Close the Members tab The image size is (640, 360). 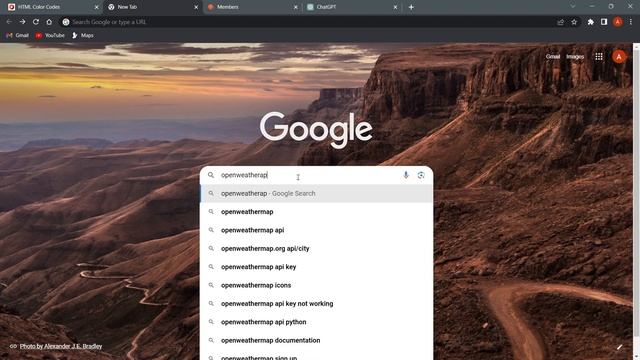[x=296, y=7]
